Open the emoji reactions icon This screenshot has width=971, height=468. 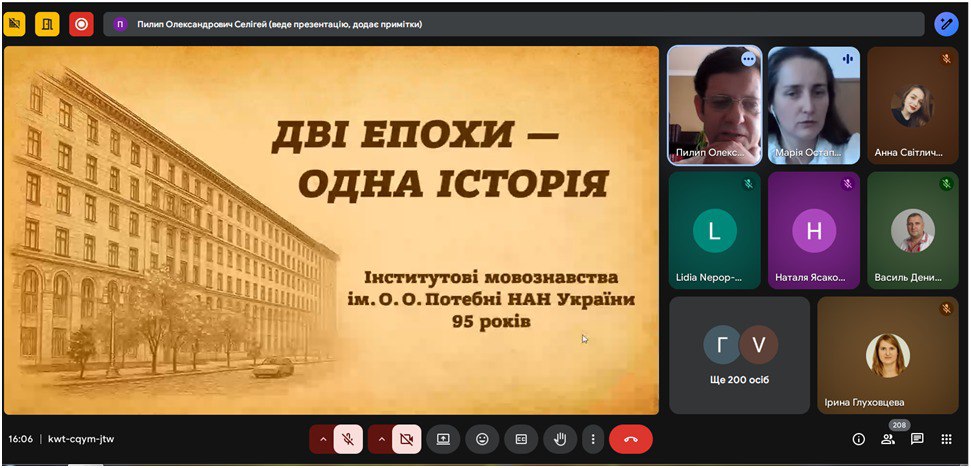pos(482,439)
